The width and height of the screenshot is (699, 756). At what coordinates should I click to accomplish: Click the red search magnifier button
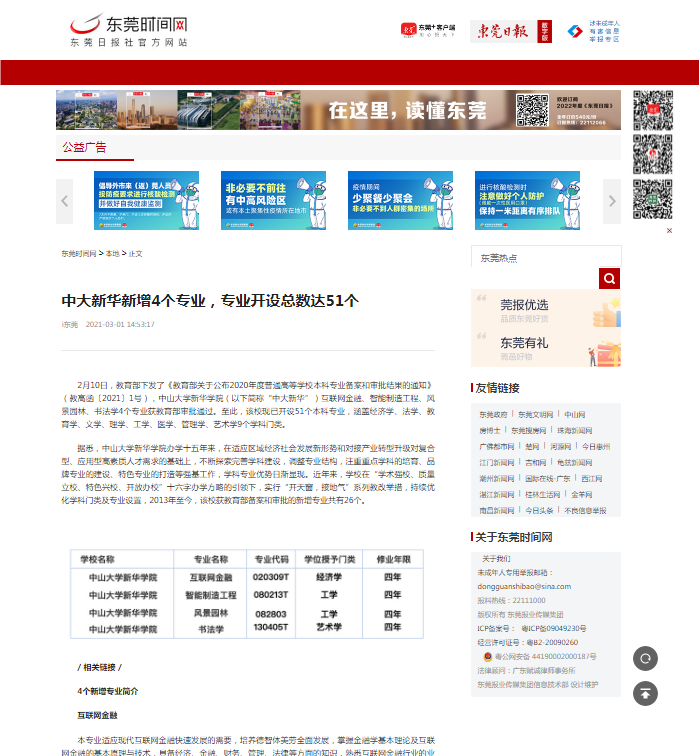pos(609,278)
